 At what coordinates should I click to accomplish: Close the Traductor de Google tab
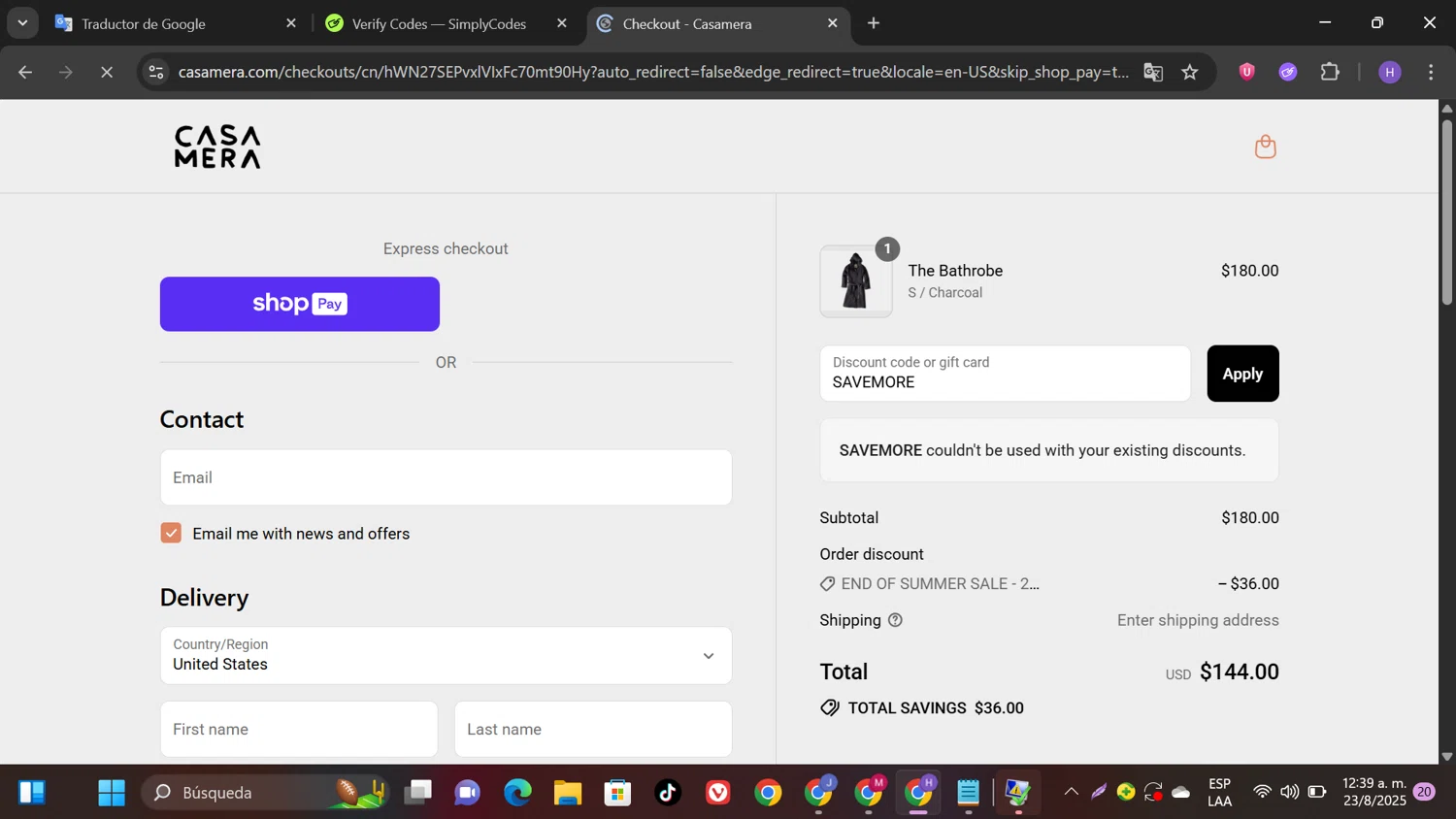point(291,23)
